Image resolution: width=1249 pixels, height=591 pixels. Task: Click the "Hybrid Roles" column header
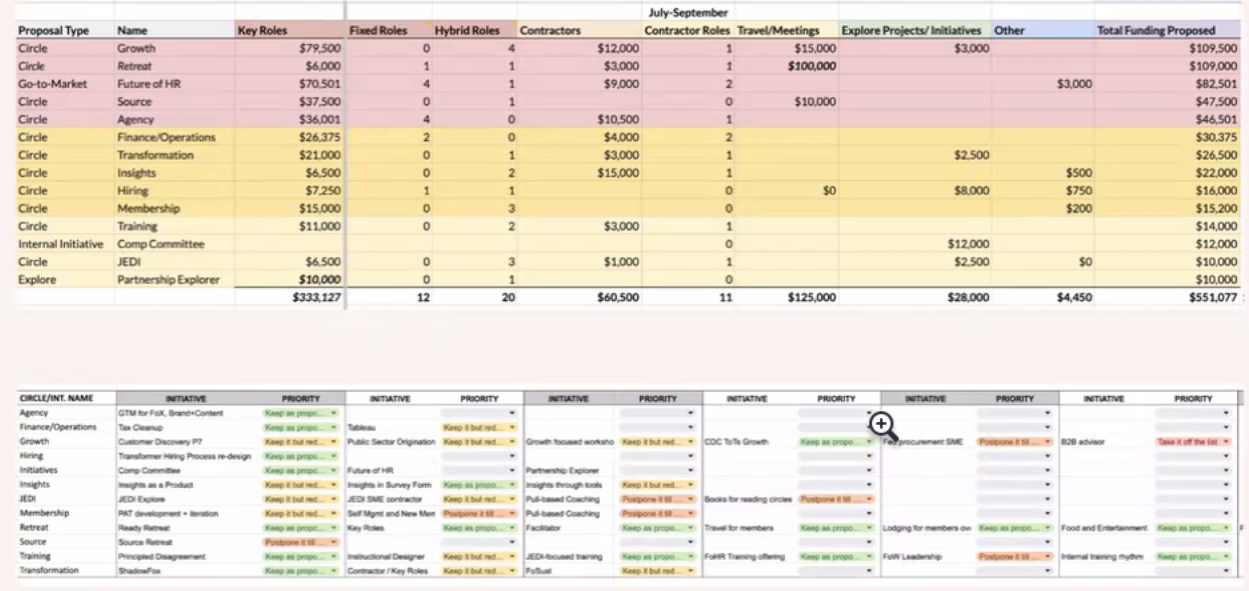(x=467, y=31)
